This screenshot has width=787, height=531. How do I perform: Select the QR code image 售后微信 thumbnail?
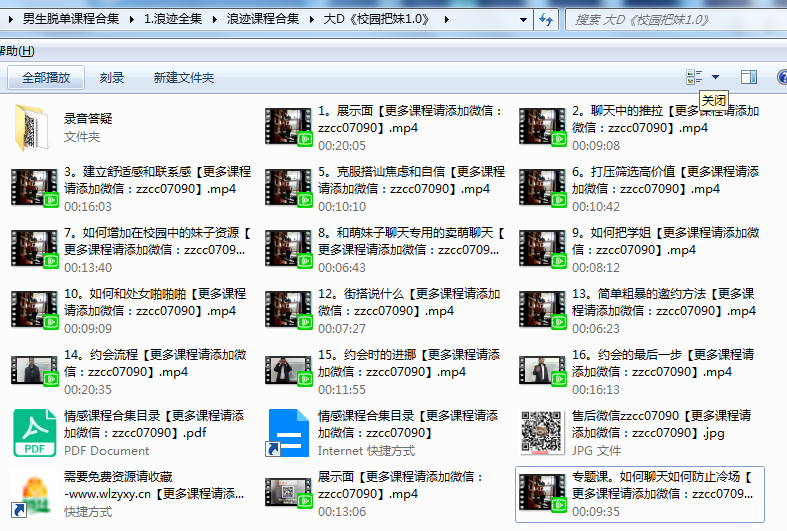click(541, 433)
